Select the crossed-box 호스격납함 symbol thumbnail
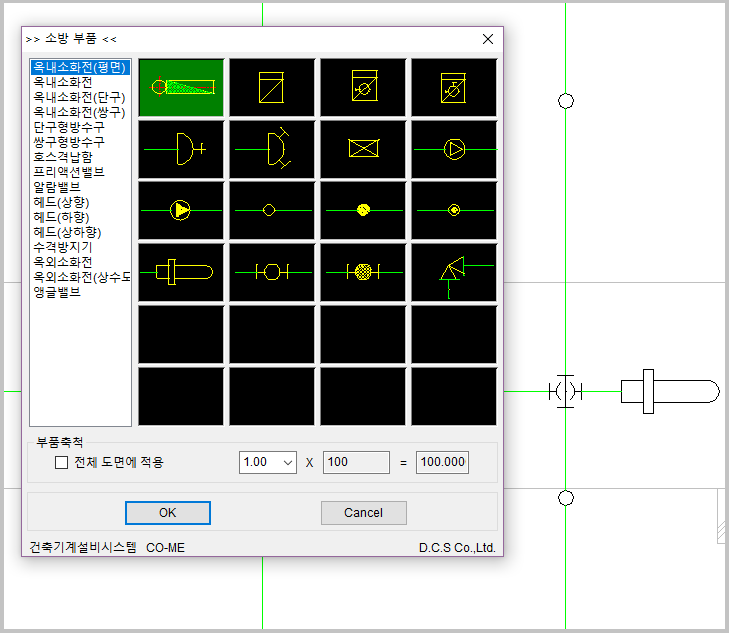The width and height of the screenshot is (729, 633). click(363, 149)
